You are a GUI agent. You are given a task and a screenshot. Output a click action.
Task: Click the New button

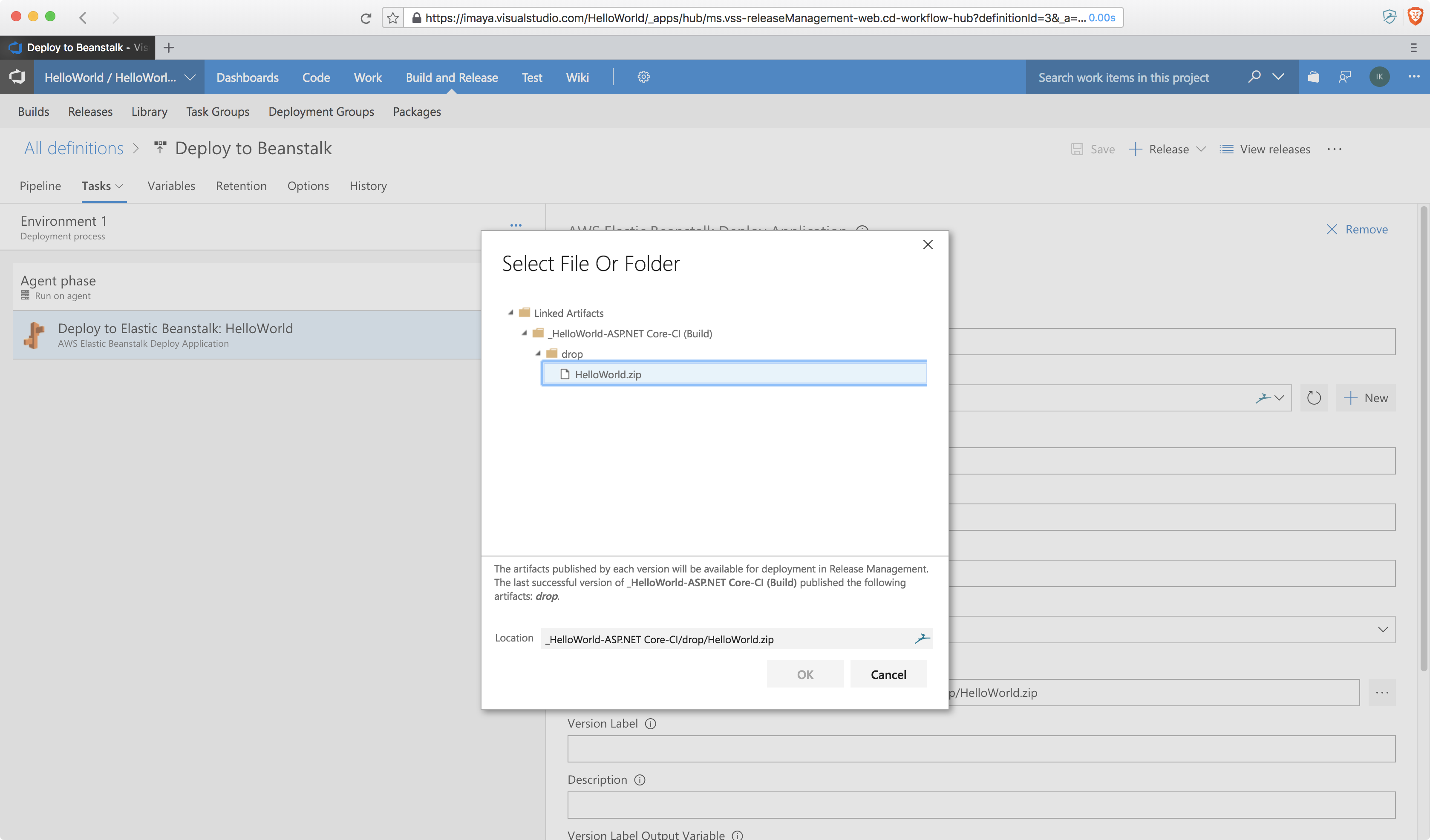[1365, 397]
